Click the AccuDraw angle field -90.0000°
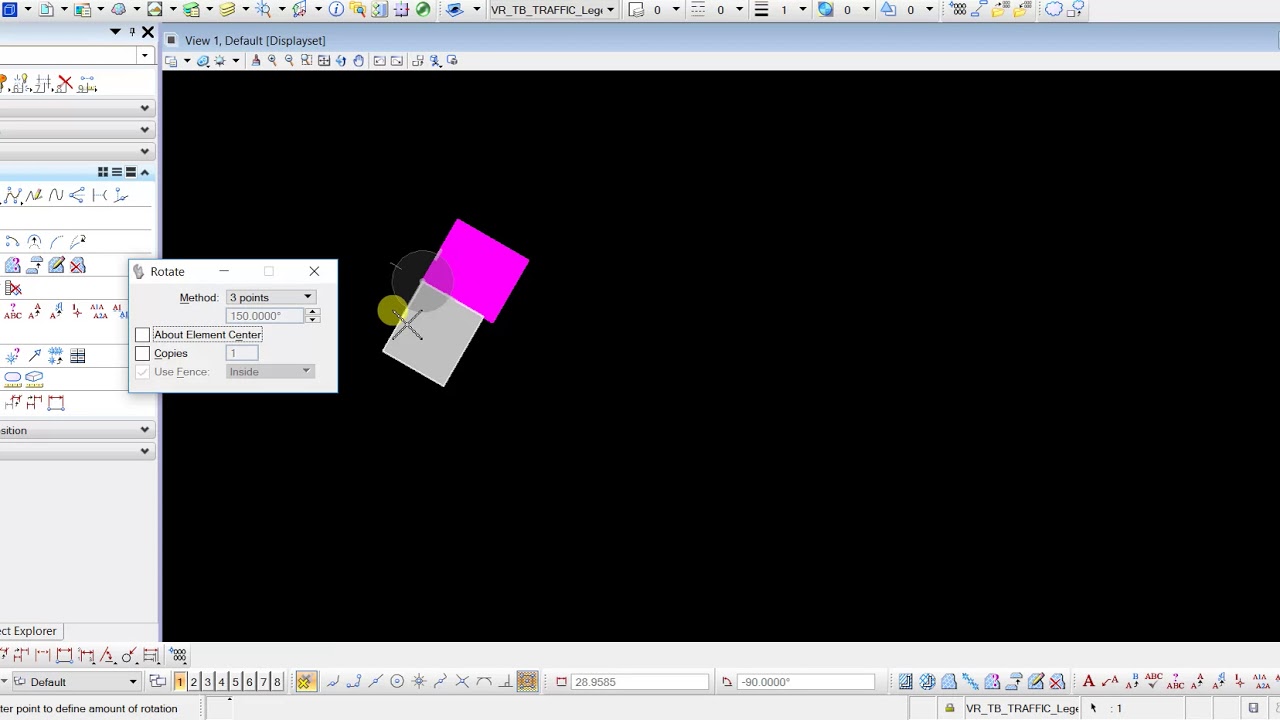The height and width of the screenshot is (720, 1280). (x=805, y=682)
